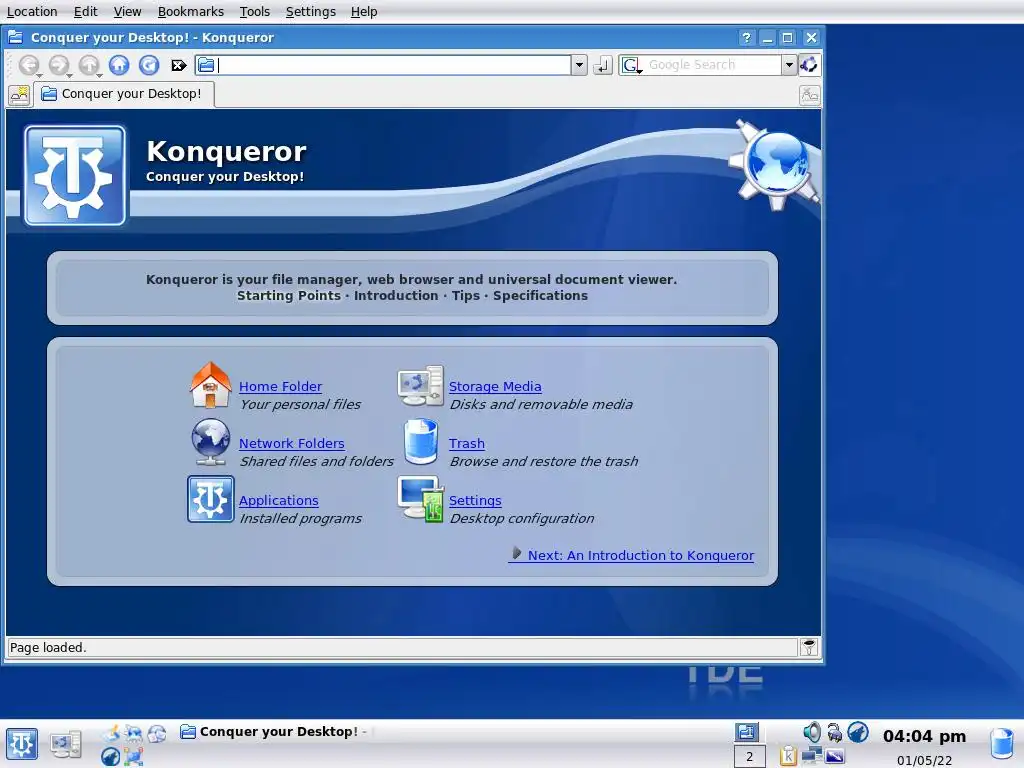Expand the location bar history dropdown
Screen dimensions: 1024x768
[x=579, y=65]
